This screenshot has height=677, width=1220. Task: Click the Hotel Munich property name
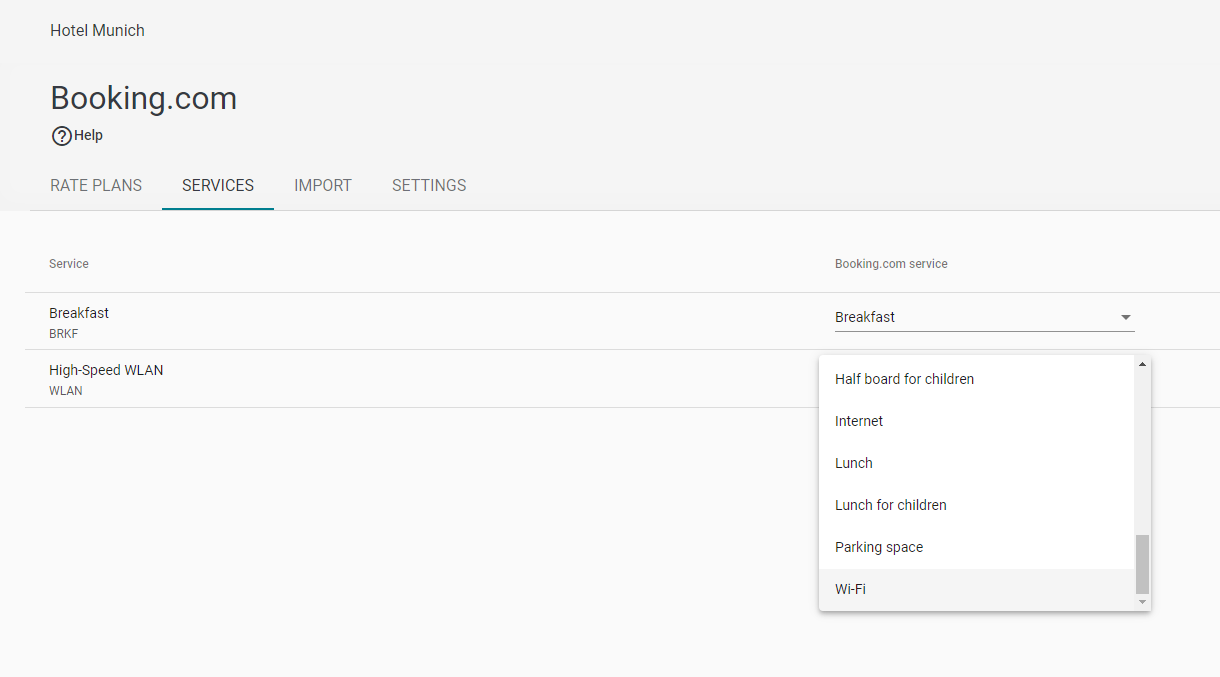[97, 31]
